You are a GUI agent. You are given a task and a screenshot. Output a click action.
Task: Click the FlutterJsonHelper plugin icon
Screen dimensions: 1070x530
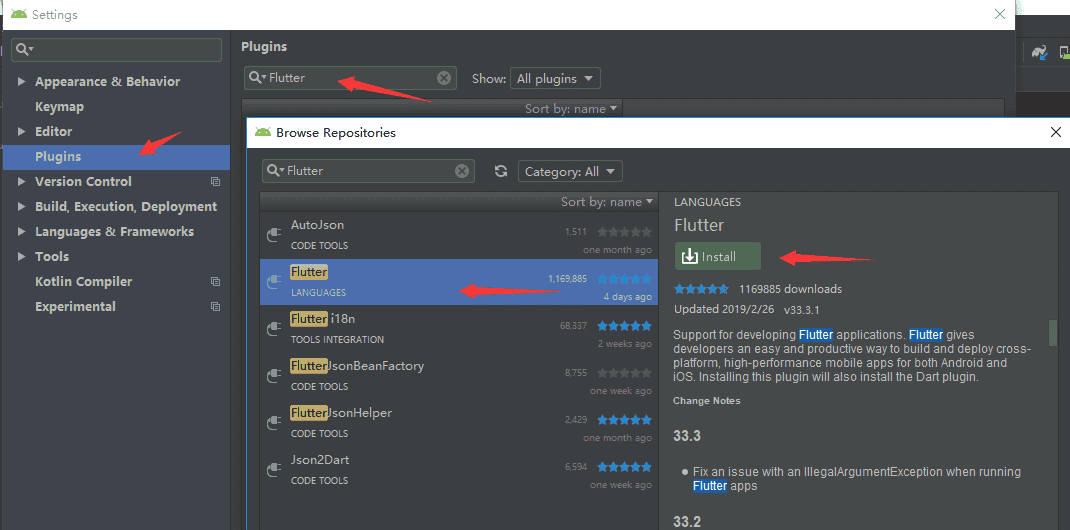(274, 423)
